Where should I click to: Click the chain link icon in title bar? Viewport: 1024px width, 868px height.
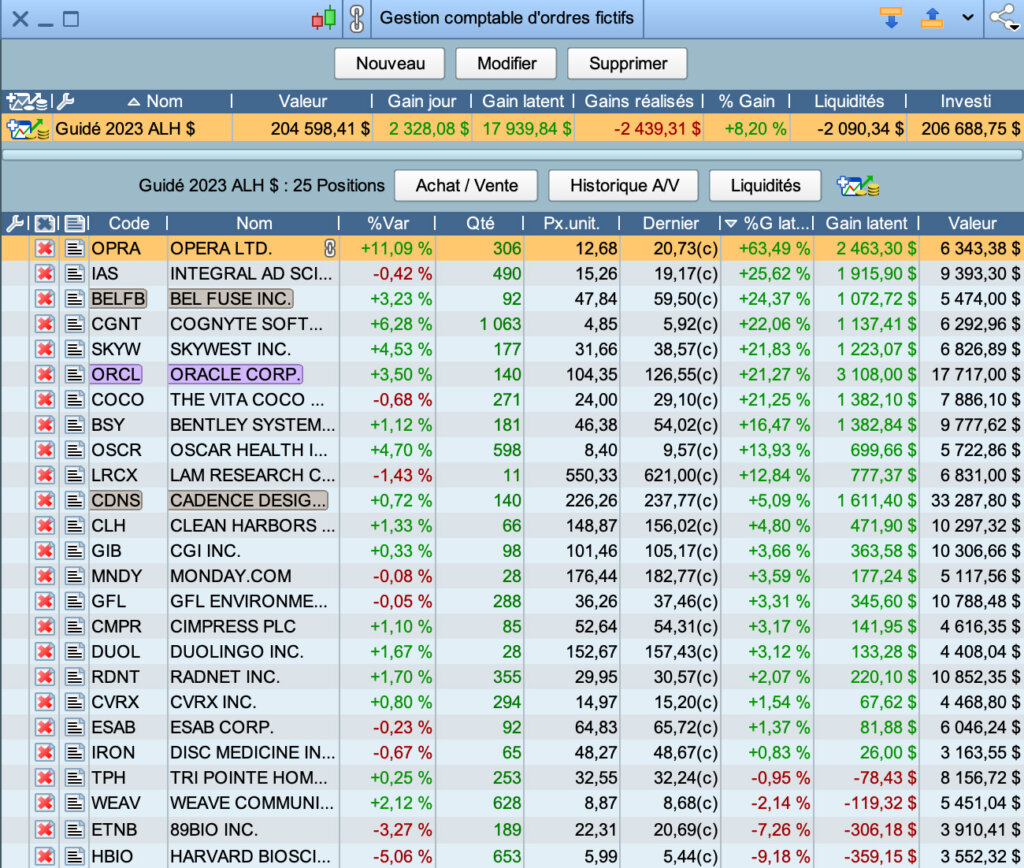357,18
